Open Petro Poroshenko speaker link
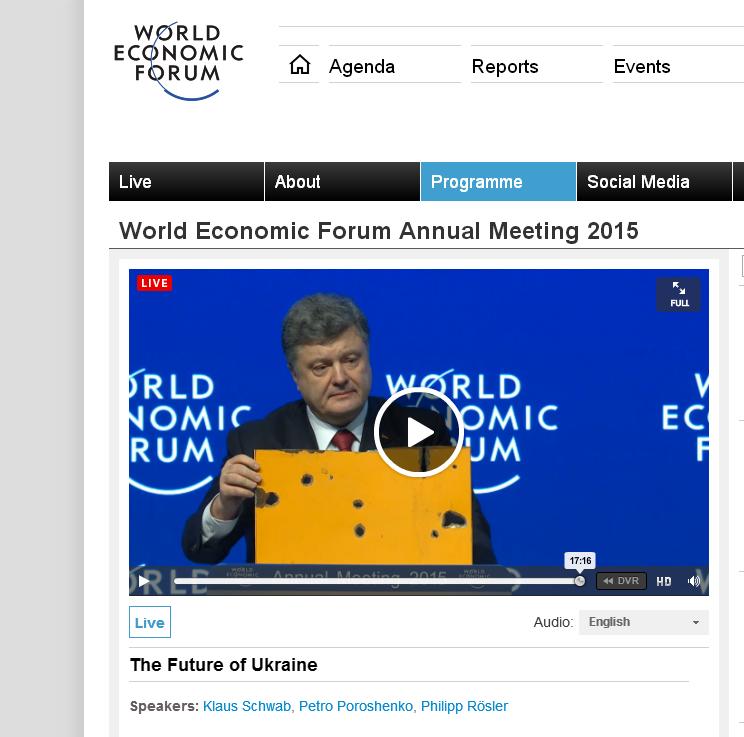This screenshot has width=744, height=737. tap(356, 706)
